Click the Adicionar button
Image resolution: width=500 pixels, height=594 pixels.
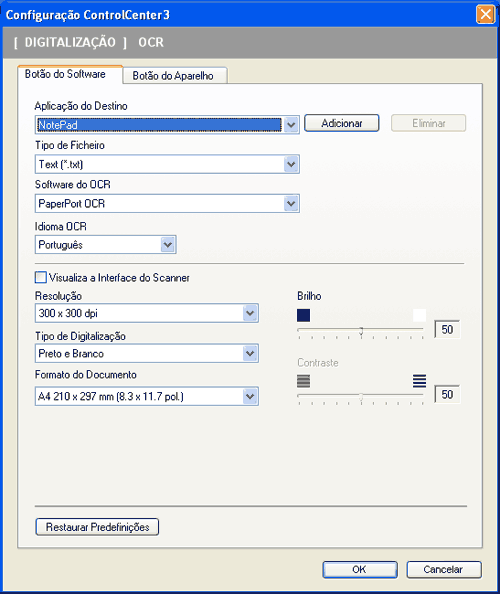click(342, 123)
